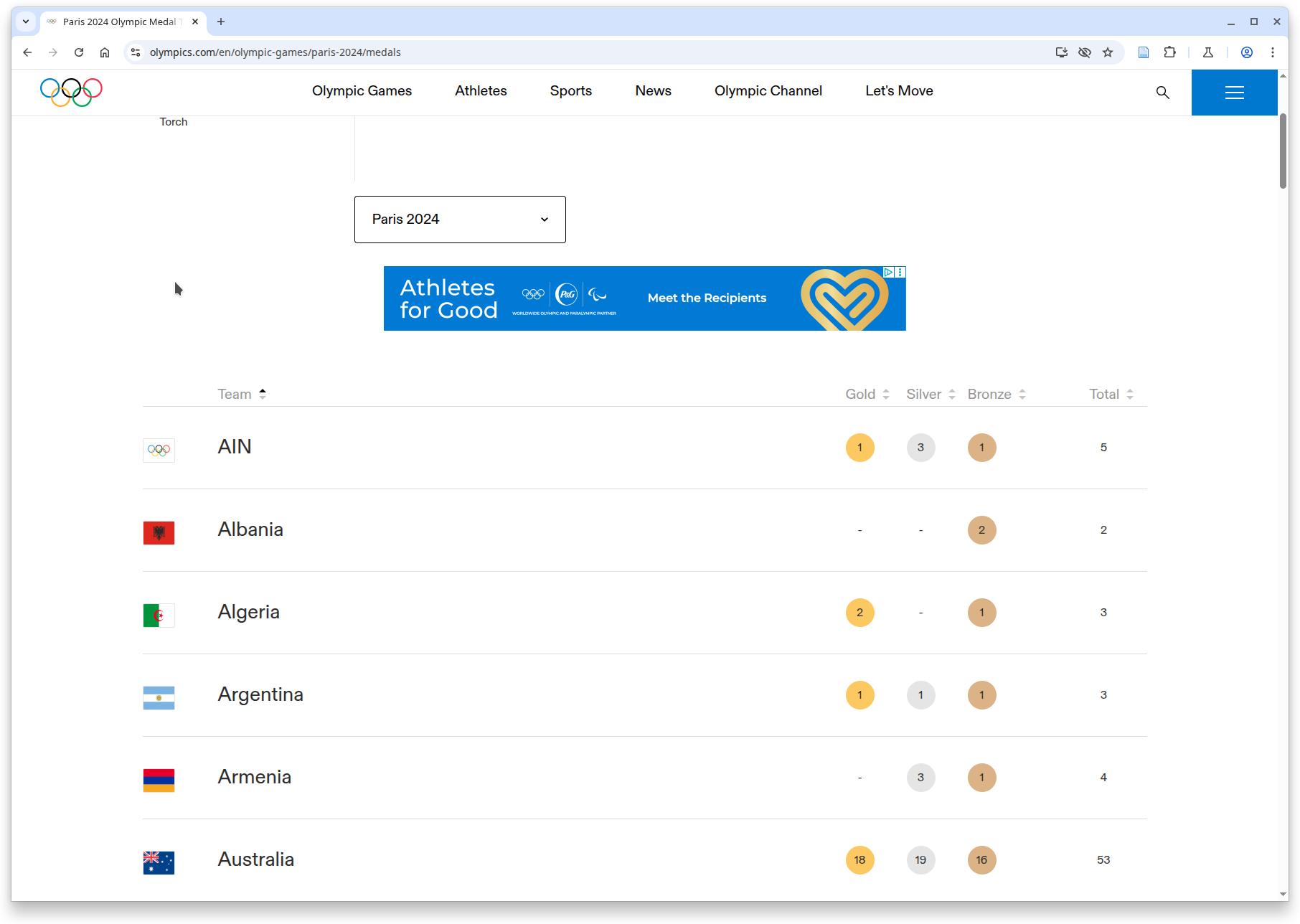The height and width of the screenshot is (924, 1300).
Task: Click the install app icon in address bar
Action: point(1062,52)
